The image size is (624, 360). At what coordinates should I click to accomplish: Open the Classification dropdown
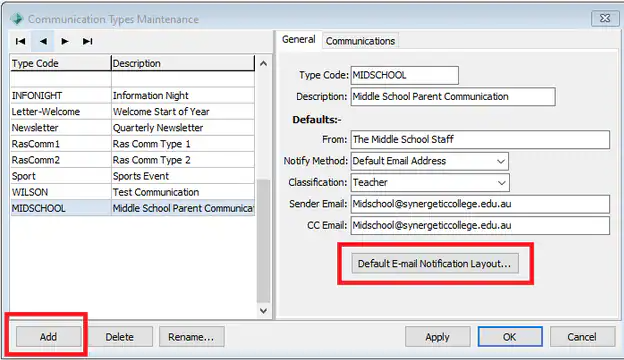coord(501,183)
